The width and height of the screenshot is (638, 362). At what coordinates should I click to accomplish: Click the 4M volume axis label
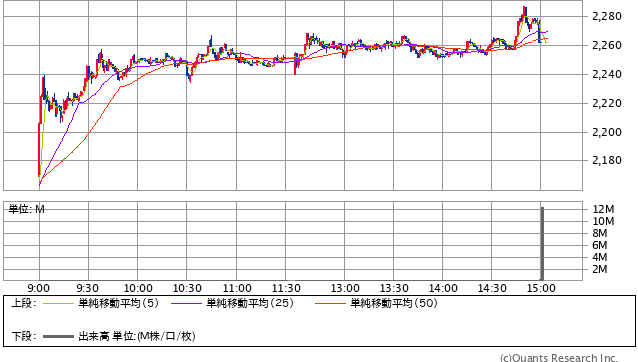tap(600, 257)
